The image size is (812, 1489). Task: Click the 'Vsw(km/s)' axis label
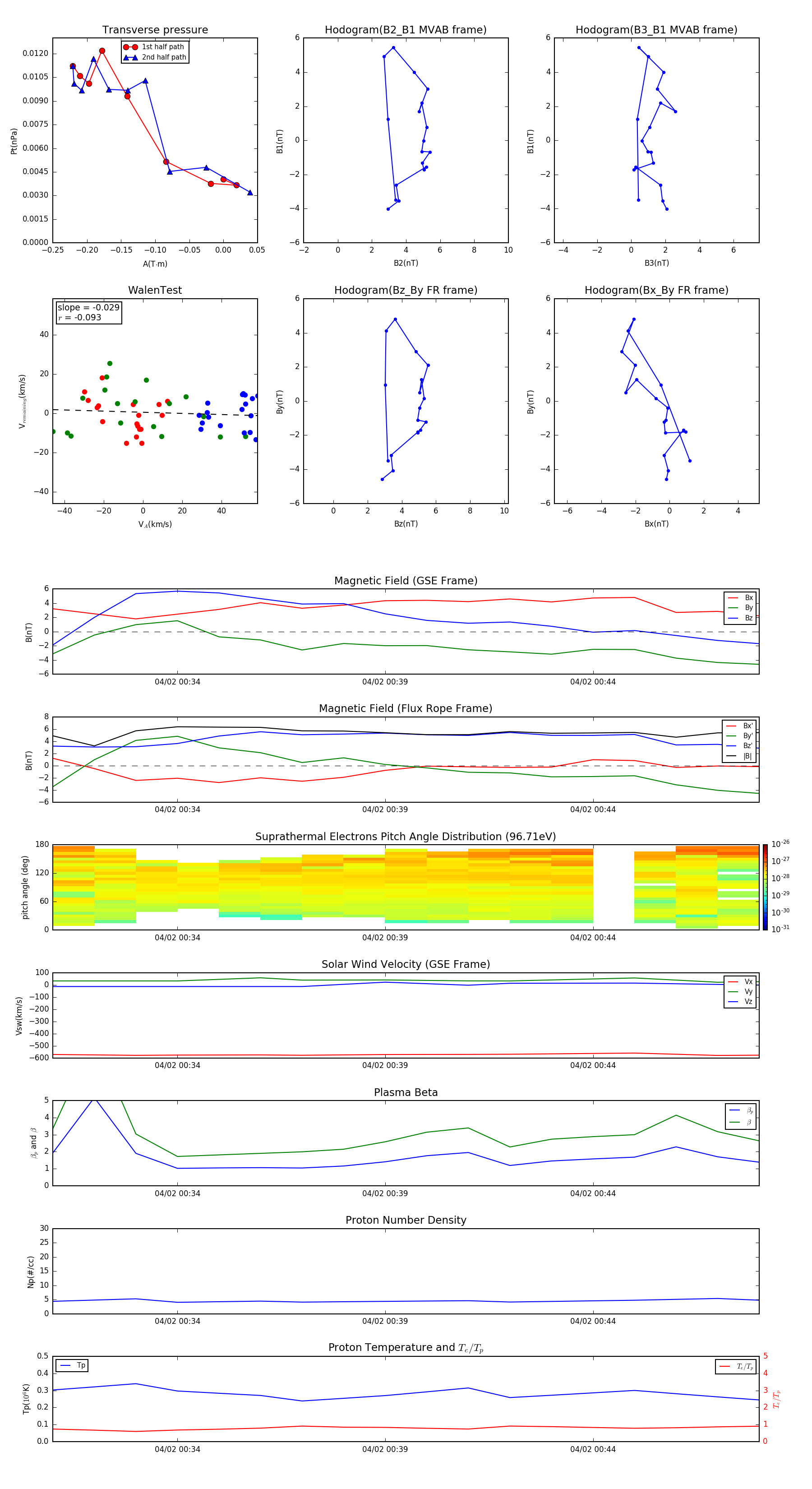[x=18, y=1015]
